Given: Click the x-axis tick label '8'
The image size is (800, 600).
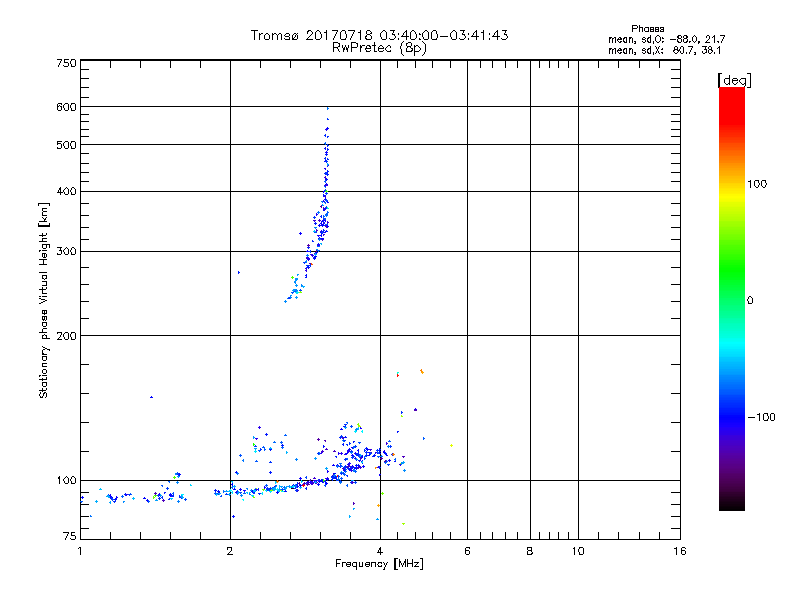Looking at the screenshot, I should click(x=530, y=551).
